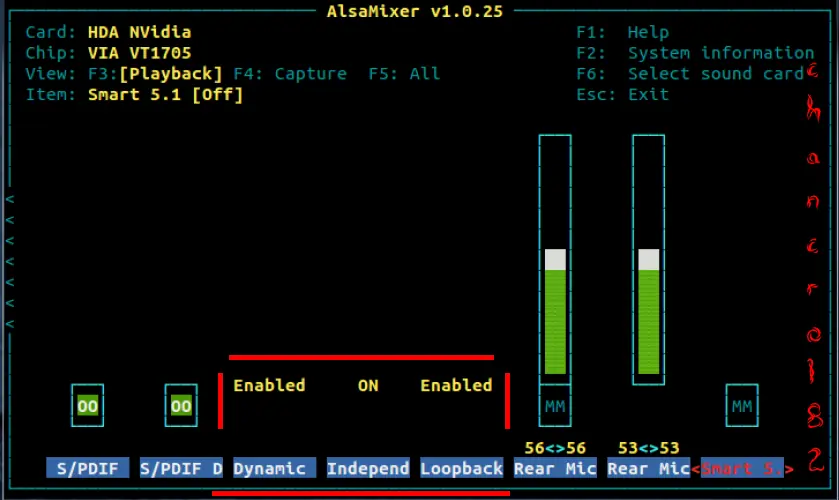This screenshot has height=500, width=839.
Task: Switch to the F4: Capture view
Action: 290,74
